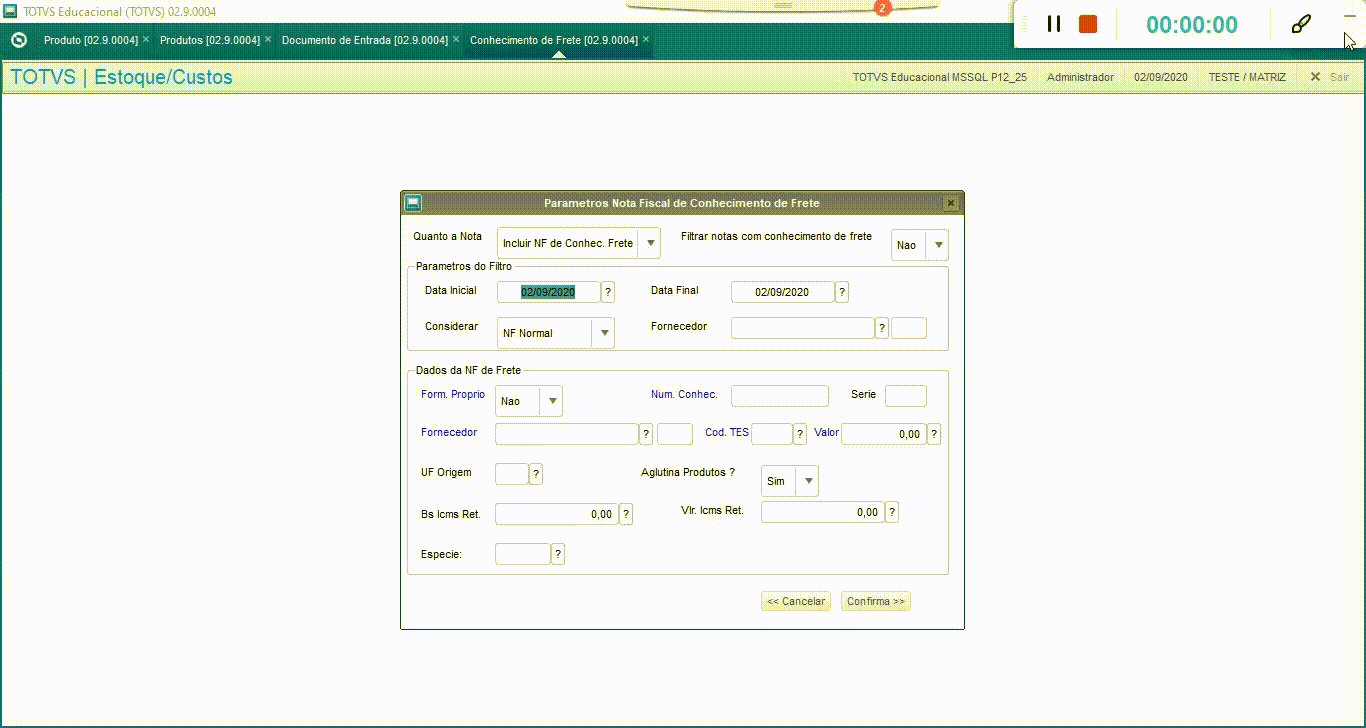1366x728 pixels.
Task: Click the TOTVS home circular icon
Action: 18,40
